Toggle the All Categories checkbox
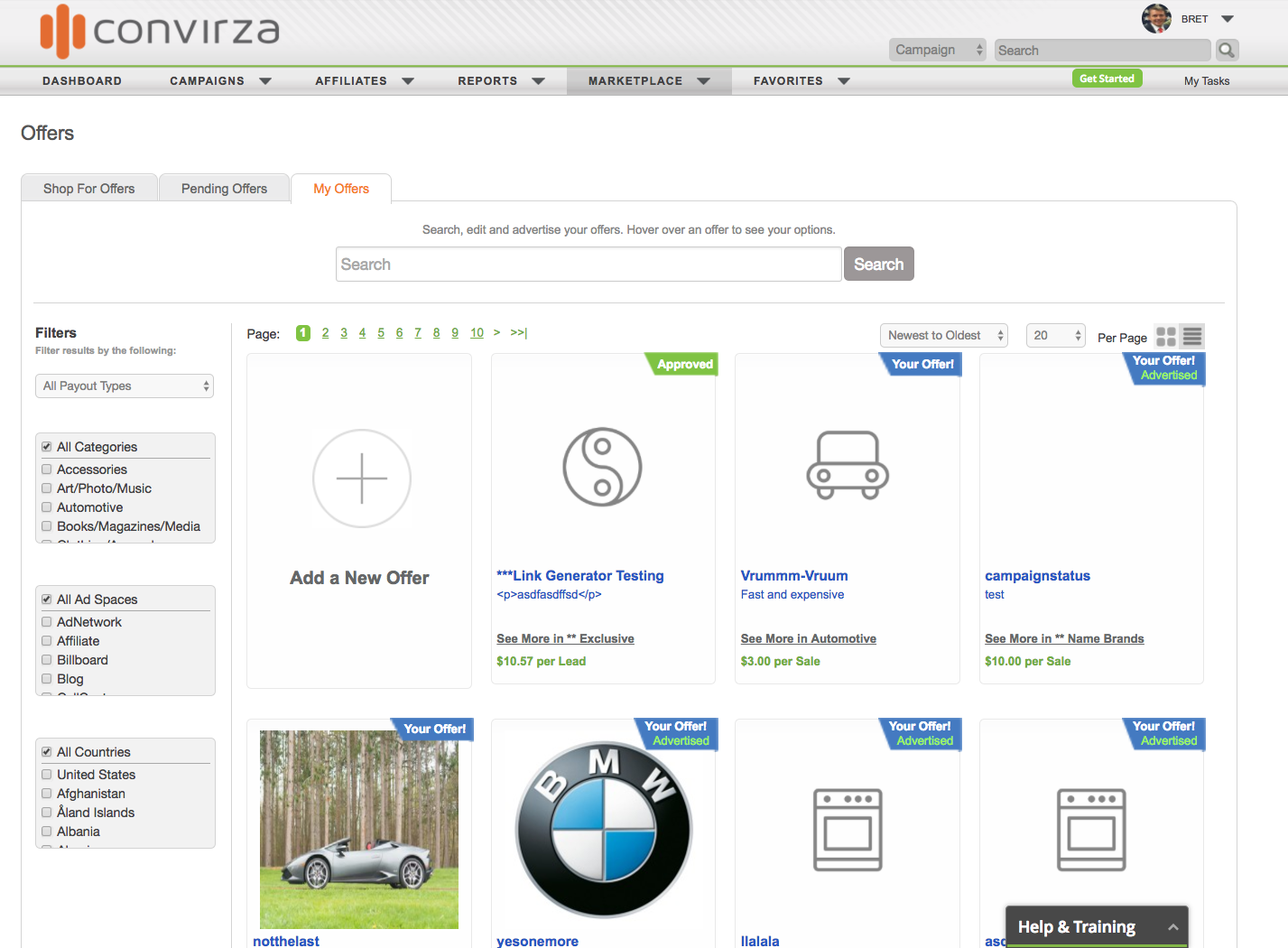 (x=47, y=447)
